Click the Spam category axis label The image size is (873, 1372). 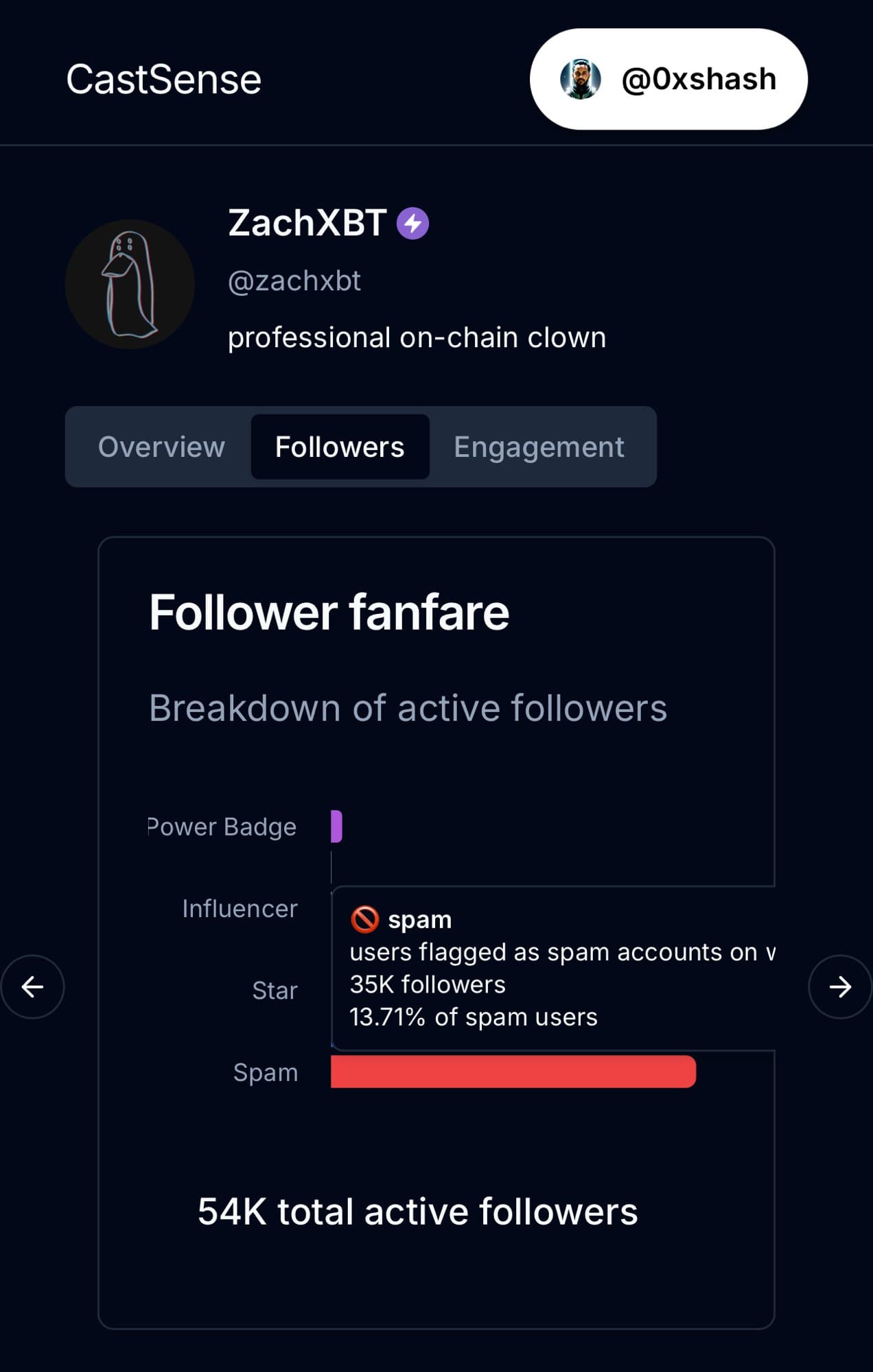pos(265,1072)
